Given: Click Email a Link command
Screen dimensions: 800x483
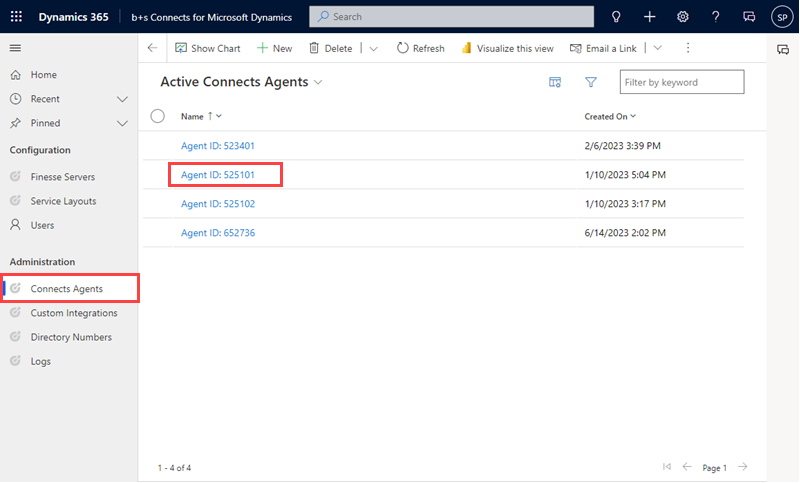Looking at the screenshot, I should click(x=603, y=48).
